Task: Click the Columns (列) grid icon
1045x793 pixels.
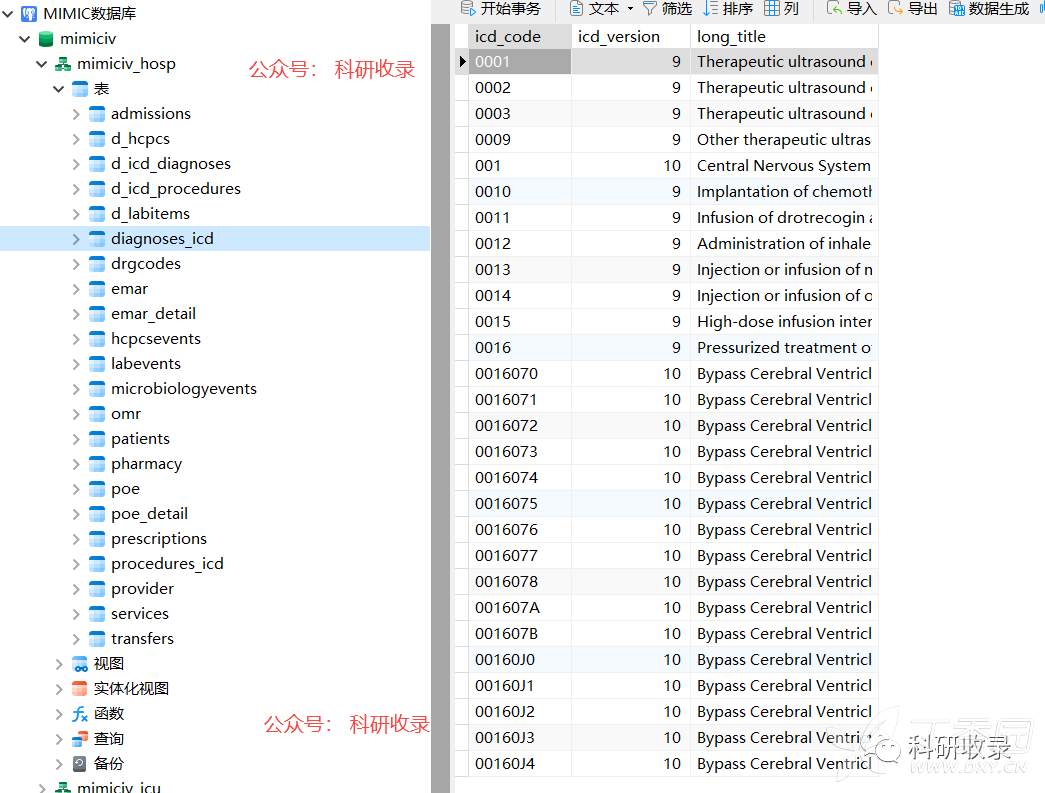Action: coord(772,9)
